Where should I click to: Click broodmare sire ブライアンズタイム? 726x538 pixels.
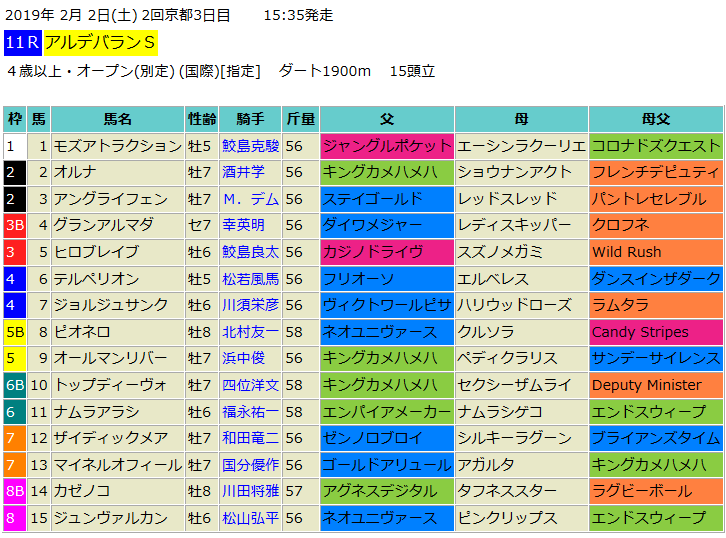[656, 438]
